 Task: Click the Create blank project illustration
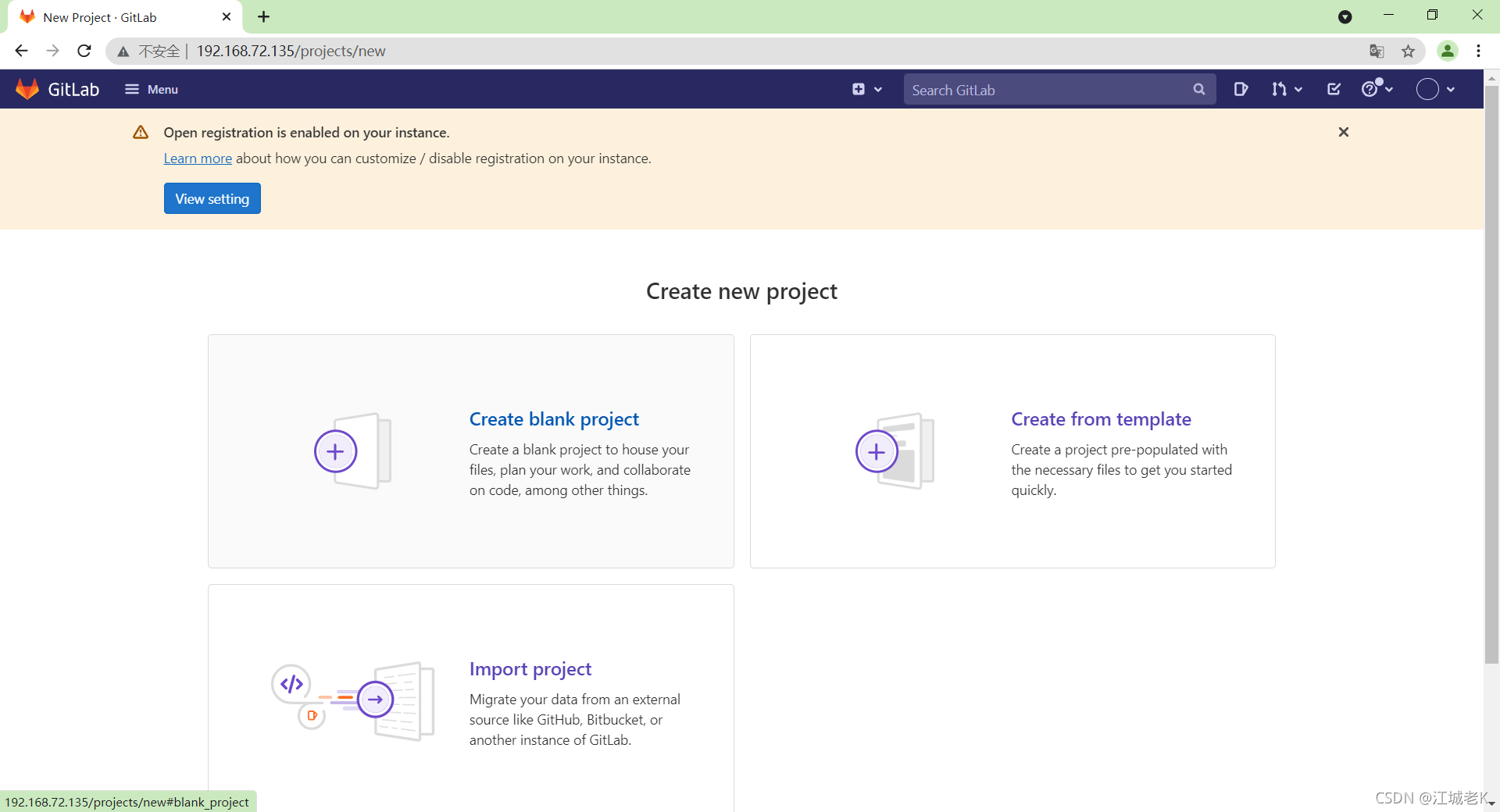pyautogui.click(x=352, y=451)
